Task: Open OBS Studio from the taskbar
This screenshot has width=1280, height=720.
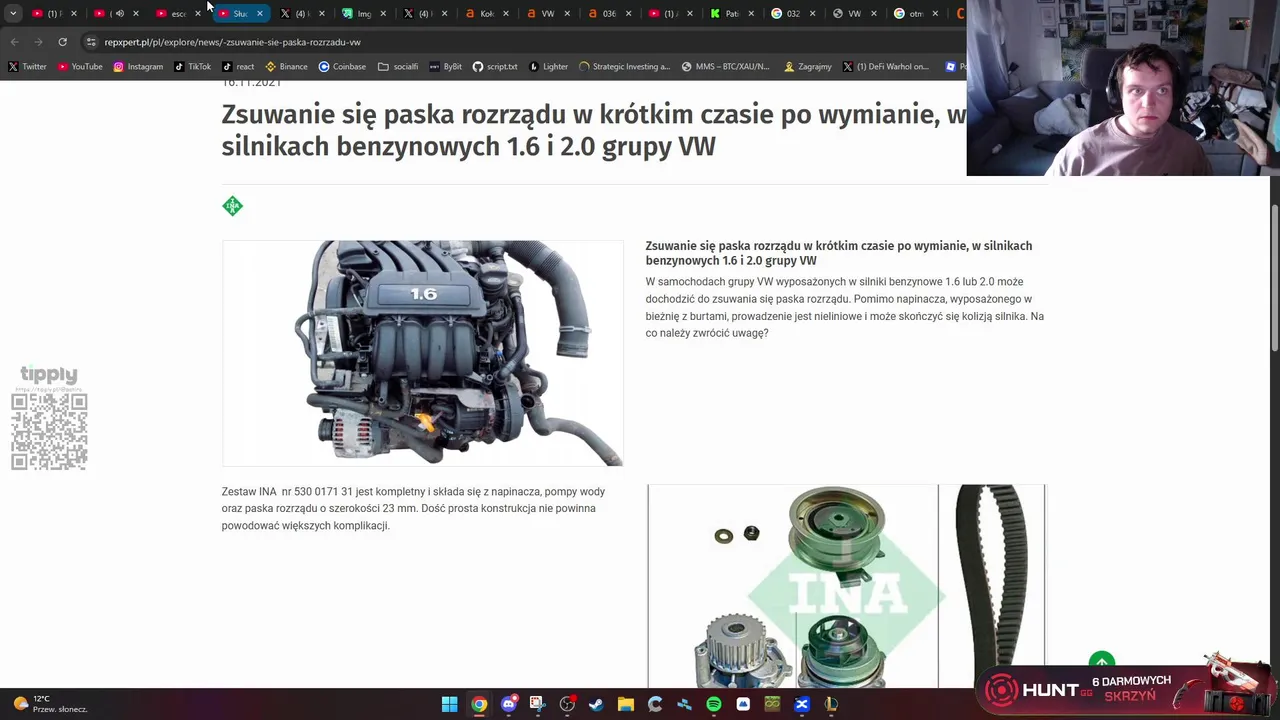Action: (x=567, y=704)
